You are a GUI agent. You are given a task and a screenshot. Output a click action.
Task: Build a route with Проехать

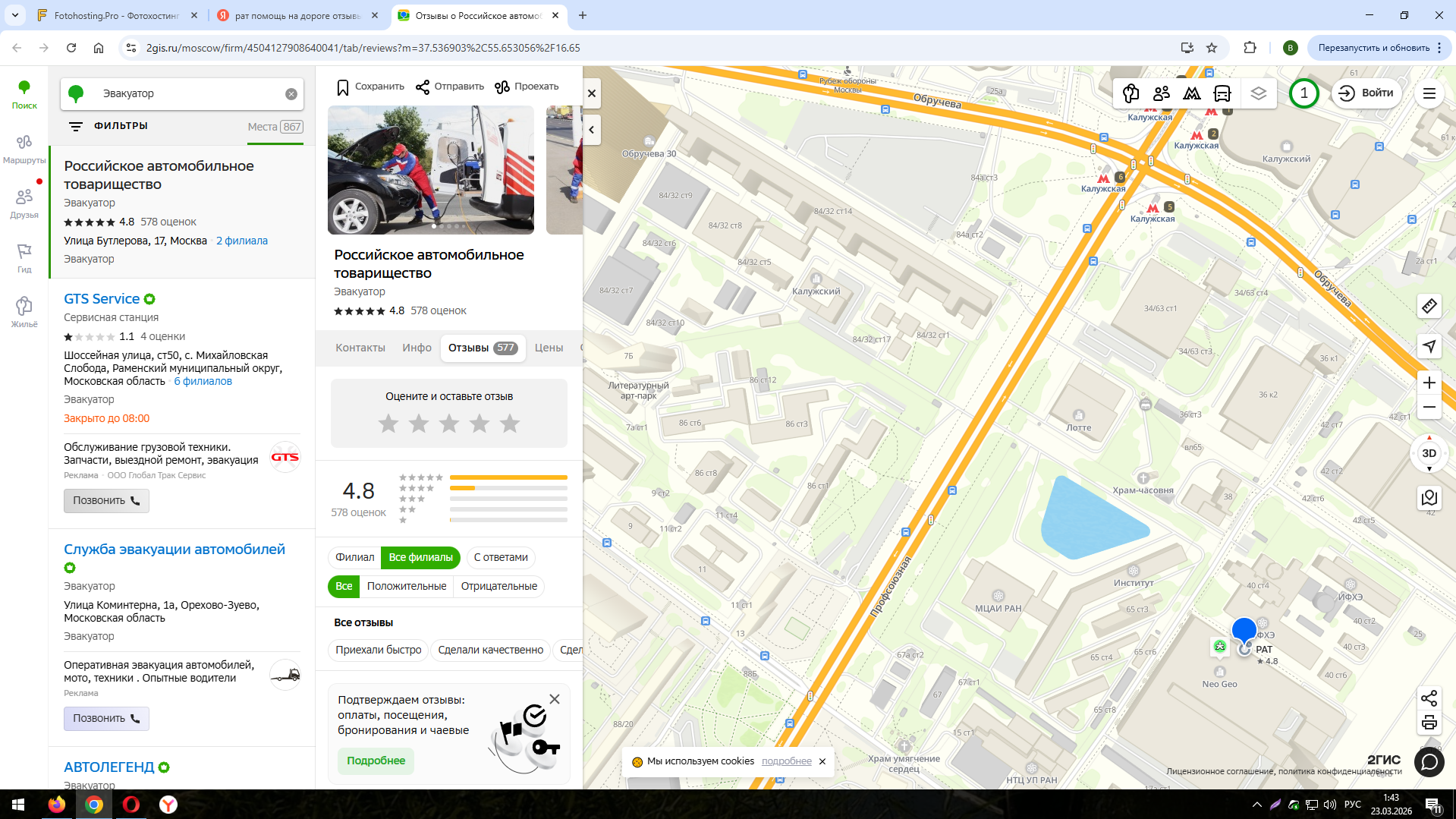[527, 87]
